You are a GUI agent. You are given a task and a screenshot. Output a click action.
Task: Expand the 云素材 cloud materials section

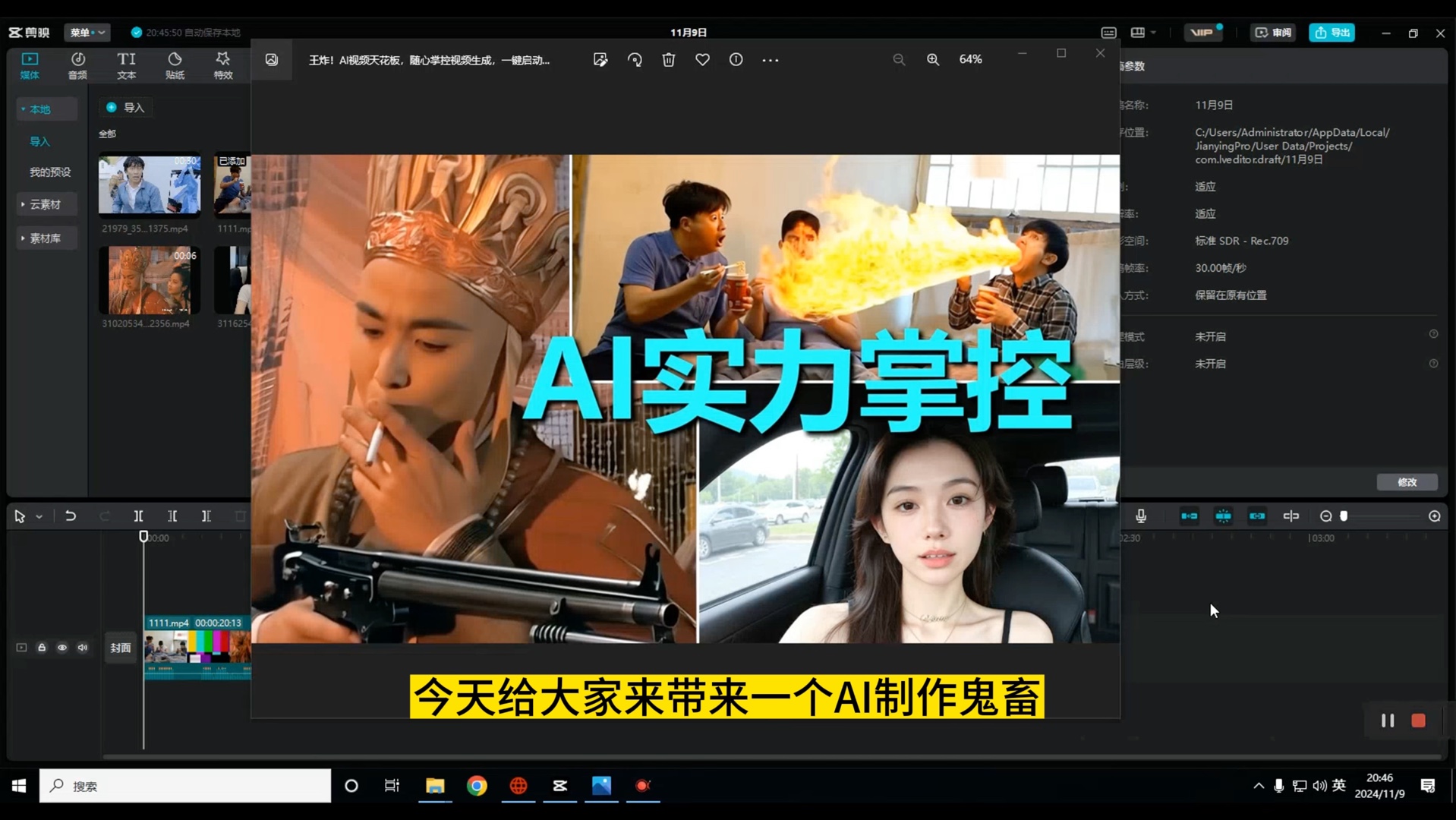46,204
